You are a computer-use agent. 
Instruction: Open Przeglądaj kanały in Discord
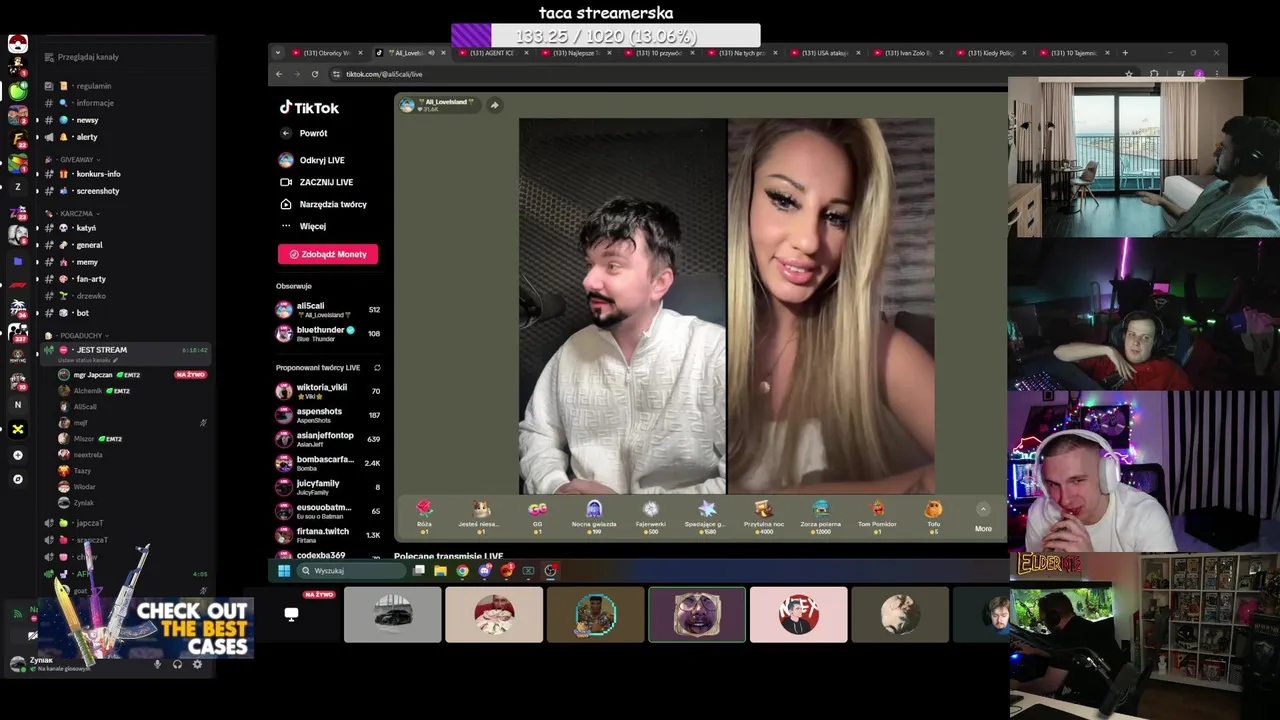(81, 57)
